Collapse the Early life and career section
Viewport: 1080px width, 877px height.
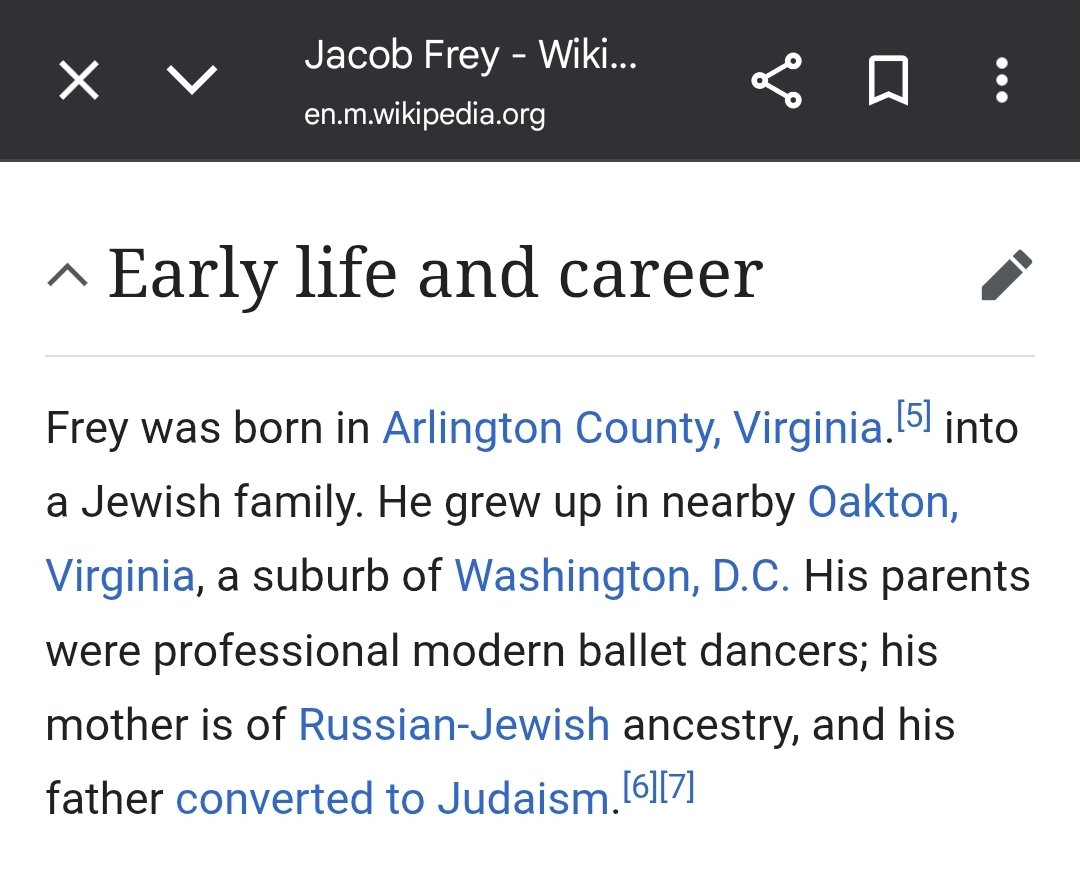[68, 276]
